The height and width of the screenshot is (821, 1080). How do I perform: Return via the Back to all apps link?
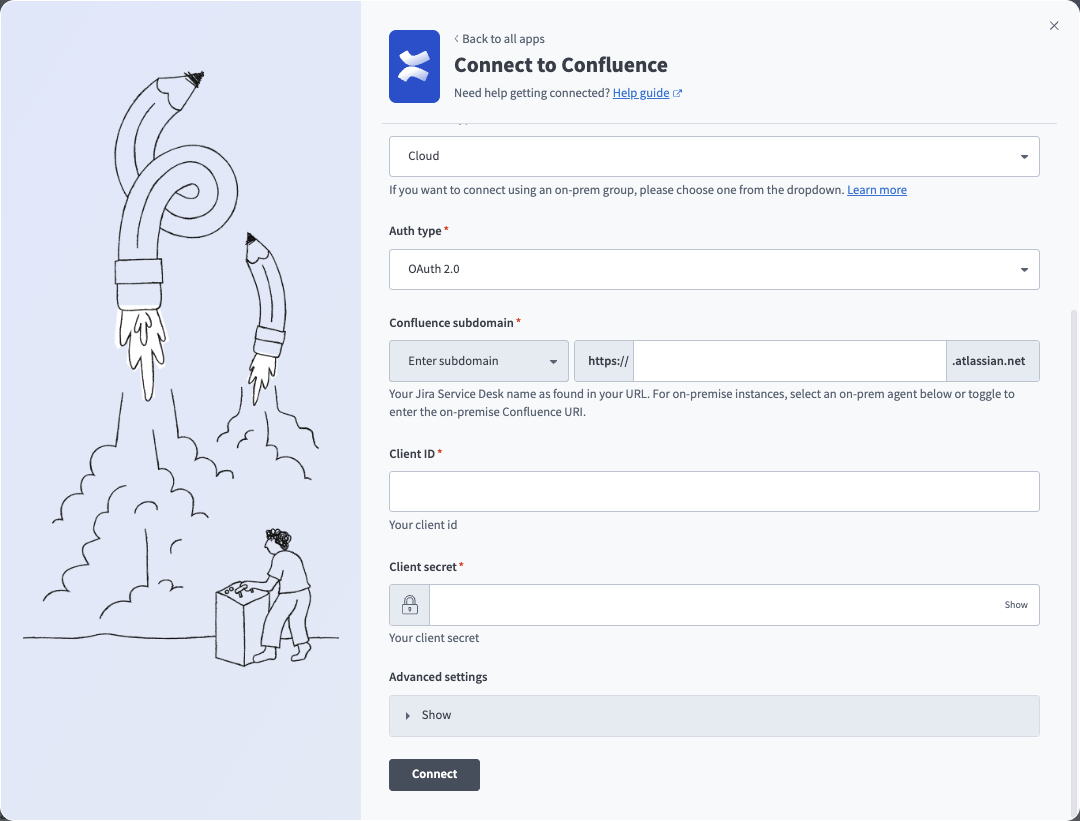click(x=503, y=39)
